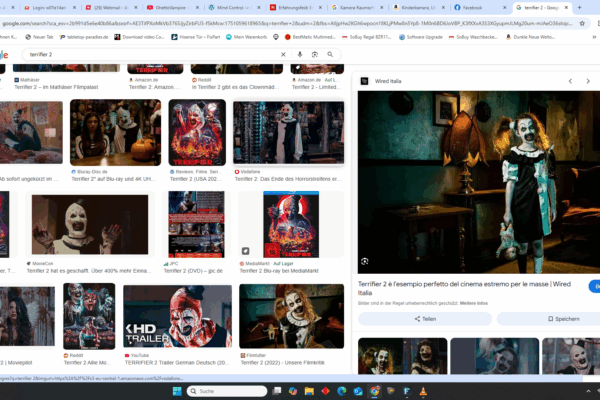600x400 pixels.
Task: Select the Reddit 'Terrifier 2 Alle Mo...' thumbnail
Action: [x=89, y=316]
